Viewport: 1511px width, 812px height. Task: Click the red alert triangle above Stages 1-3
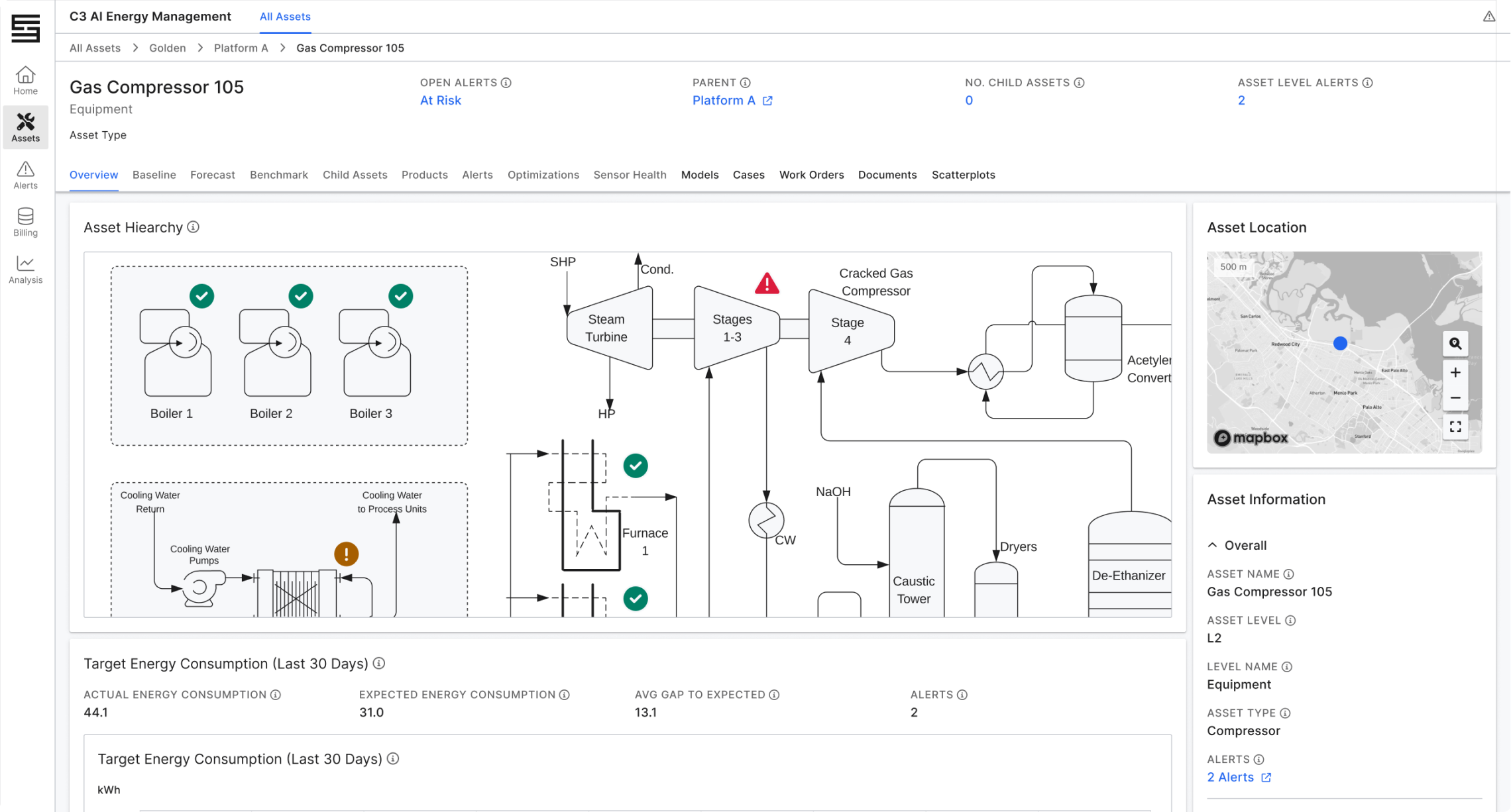767,283
